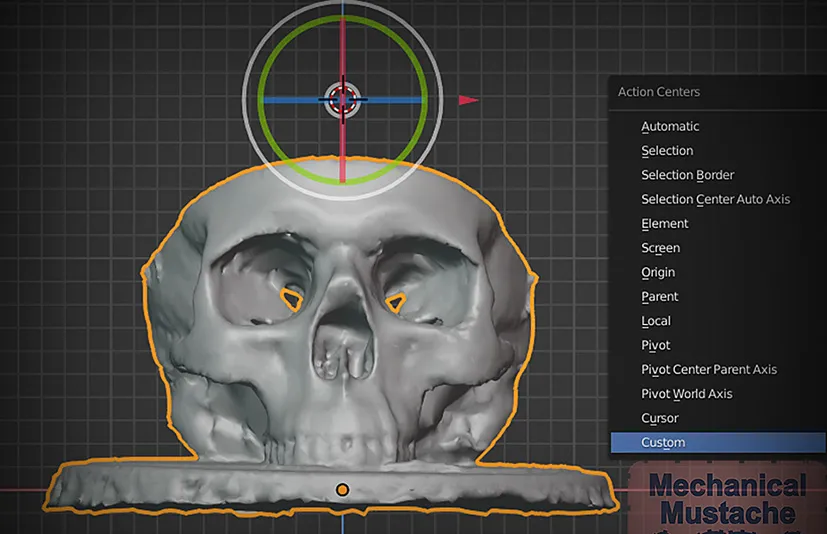The width and height of the screenshot is (827, 534).
Task: Pick Selection Border from Action Centers
Action: point(717,175)
